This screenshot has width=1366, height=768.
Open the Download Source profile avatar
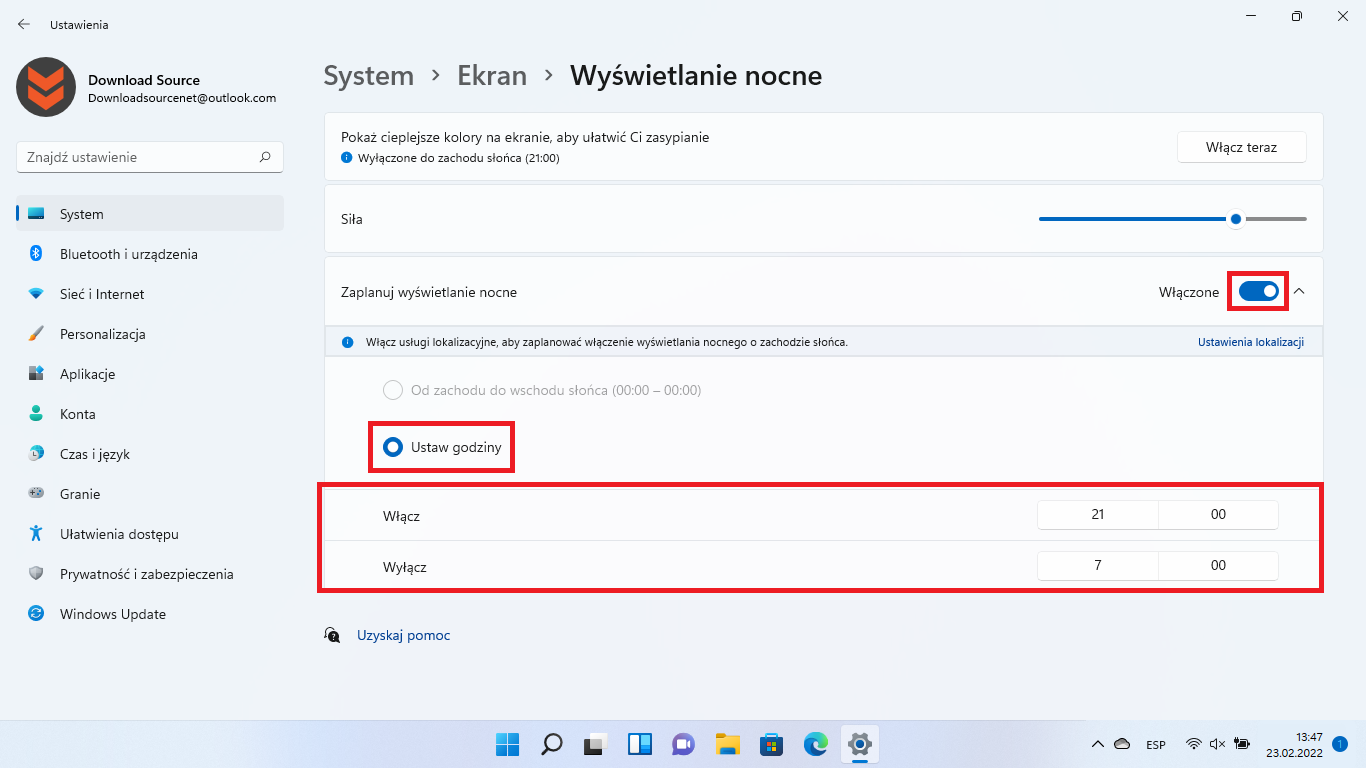(46, 87)
